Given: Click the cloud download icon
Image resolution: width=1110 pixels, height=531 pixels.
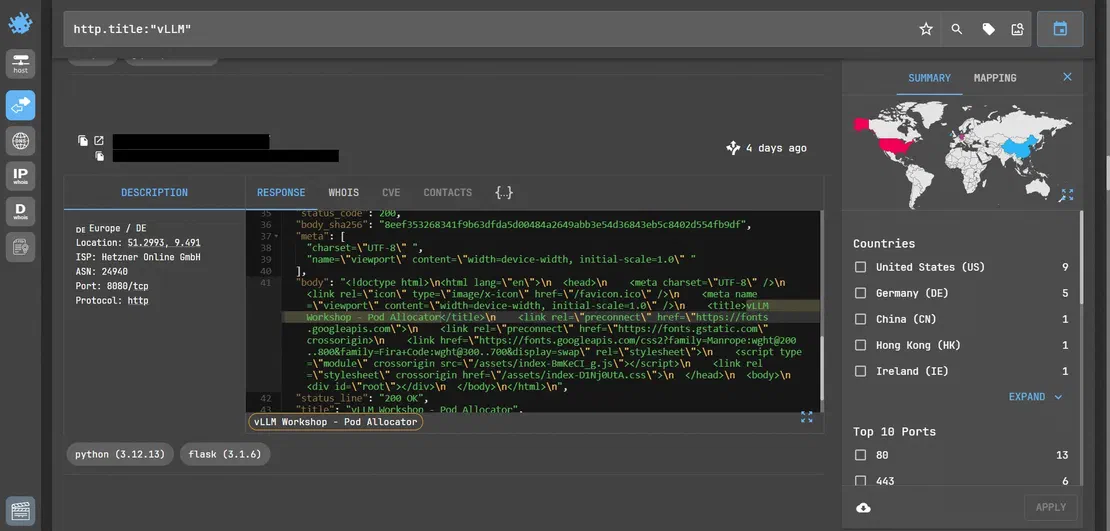Looking at the screenshot, I should click(864, 508).
